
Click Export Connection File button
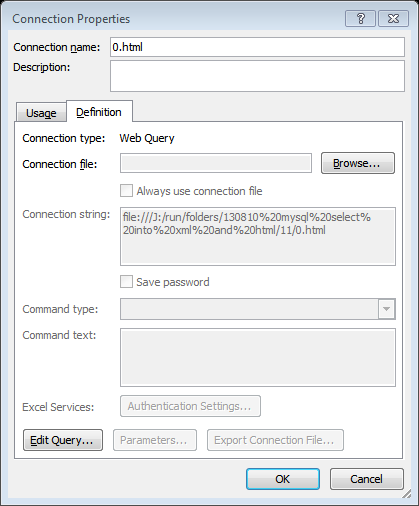pyautogui.click(x=275, y=440)
